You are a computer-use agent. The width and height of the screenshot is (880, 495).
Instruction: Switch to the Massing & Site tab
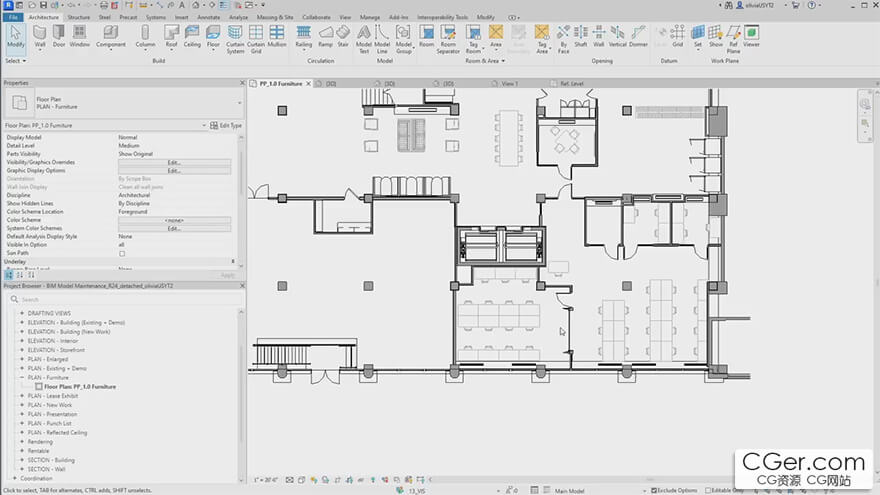(274, 17)
